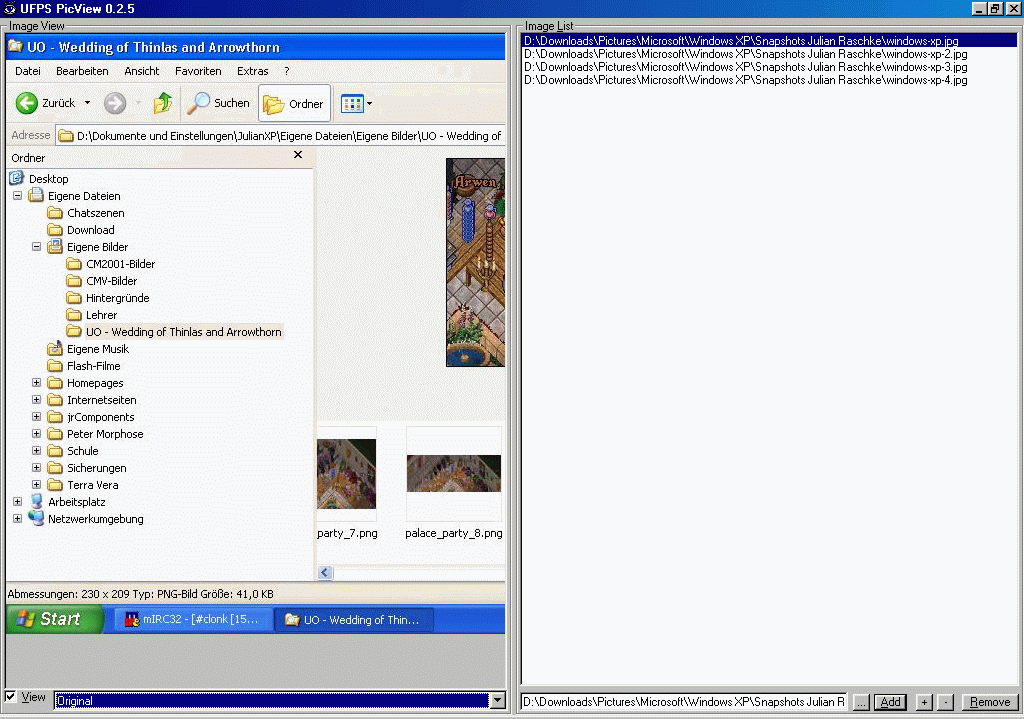Switch to the mIRC32 taskbar button
The width and height of the screenshot is (1024, 719).
(x=195, y=619)
